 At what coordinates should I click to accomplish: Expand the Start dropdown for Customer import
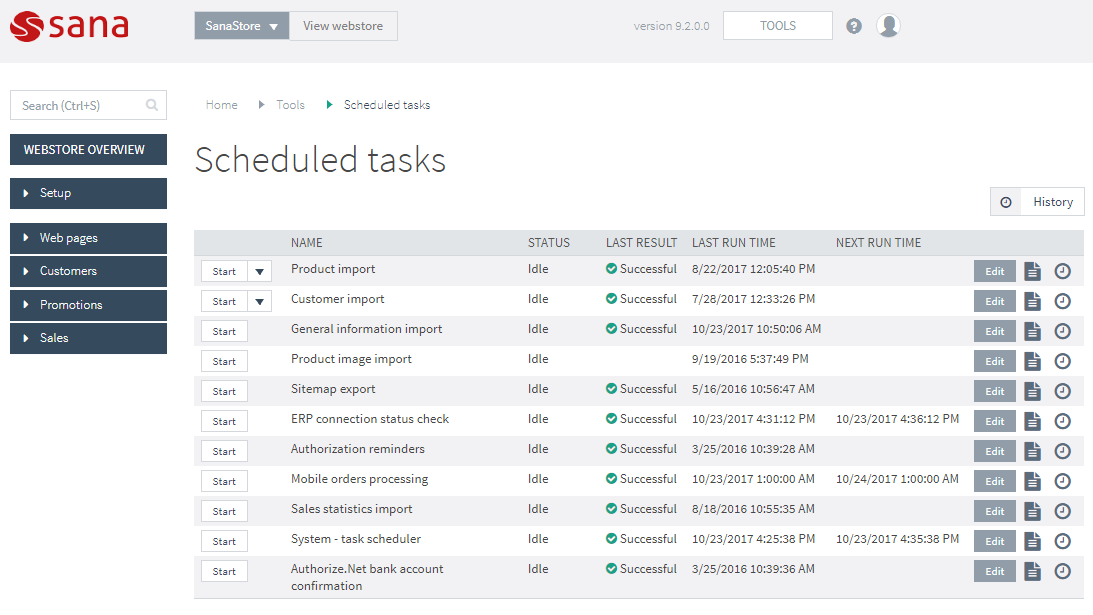(258, 300)
